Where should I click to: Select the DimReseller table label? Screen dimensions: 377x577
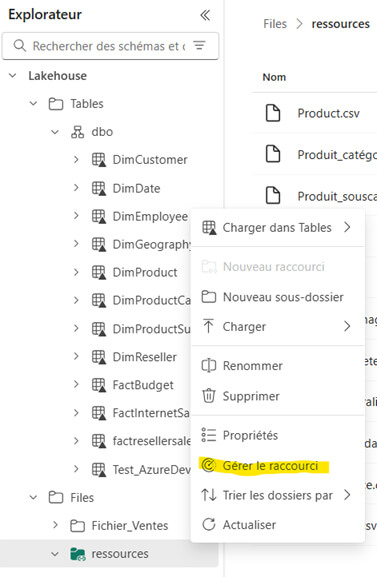pos(144,357)
